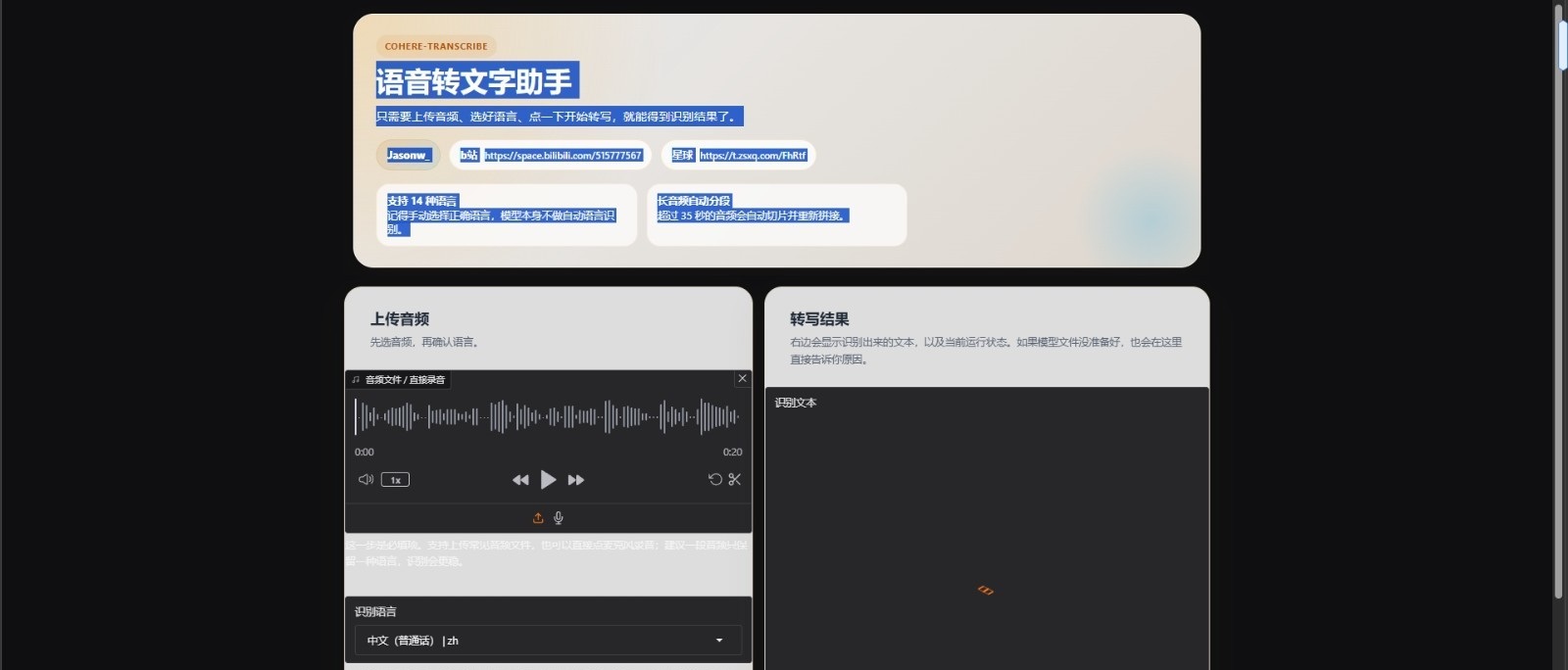Skip forward in the audio

click(576, 480)
